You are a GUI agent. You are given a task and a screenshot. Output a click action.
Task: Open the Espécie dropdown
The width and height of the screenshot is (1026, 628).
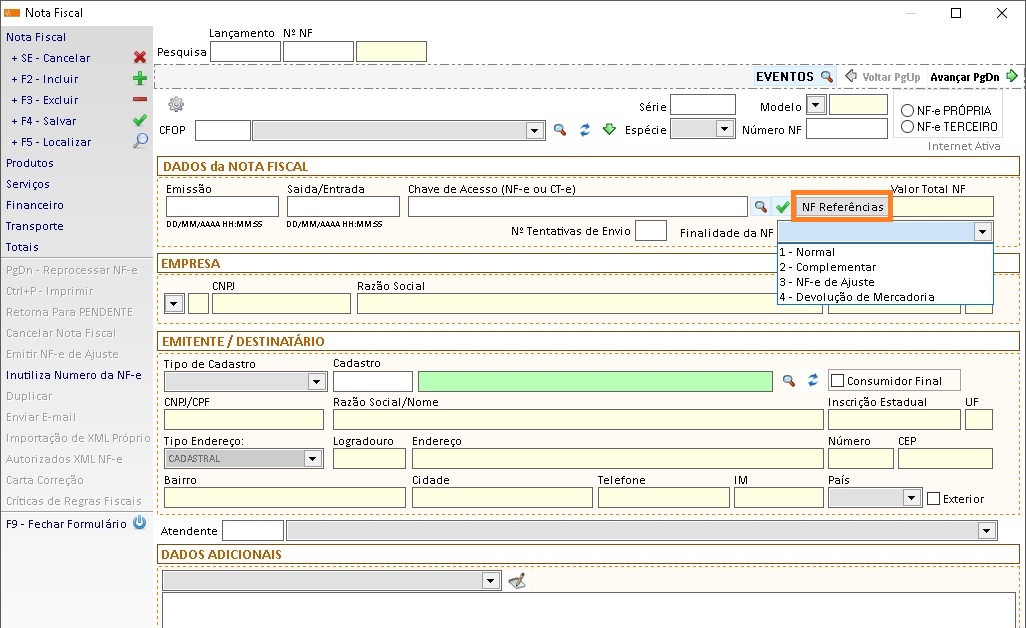[724, 129]
